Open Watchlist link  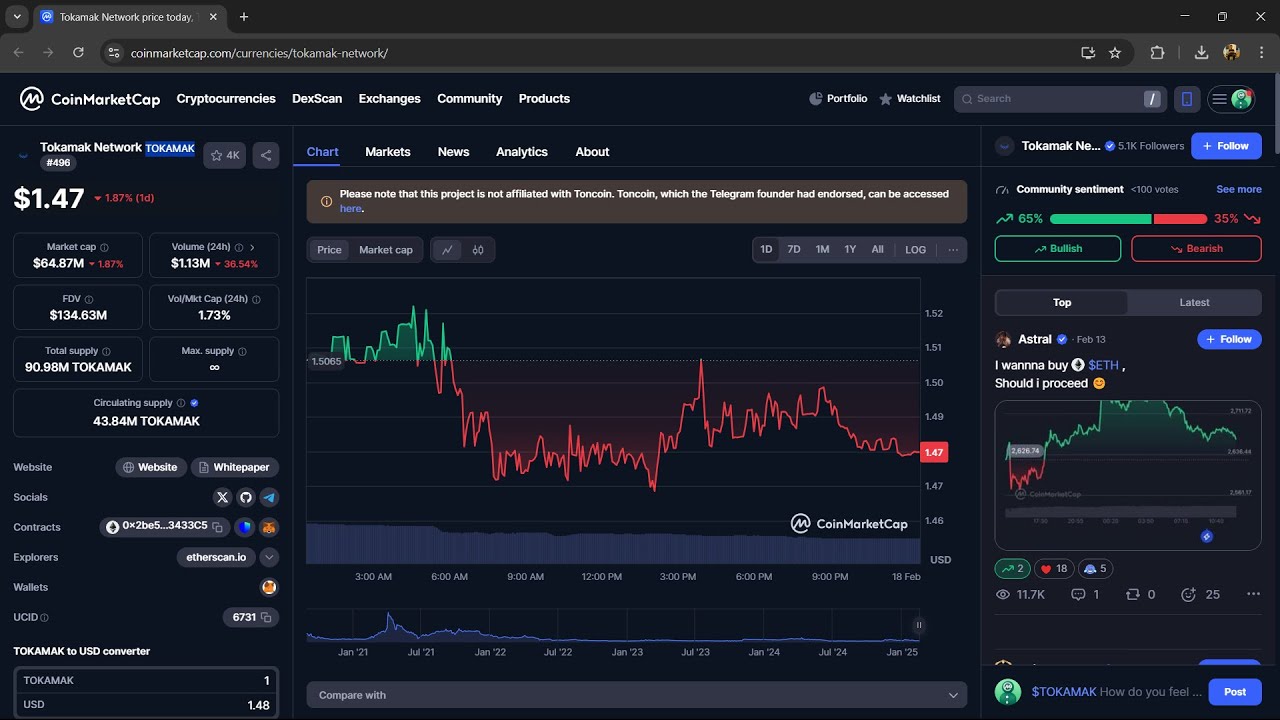910,99
